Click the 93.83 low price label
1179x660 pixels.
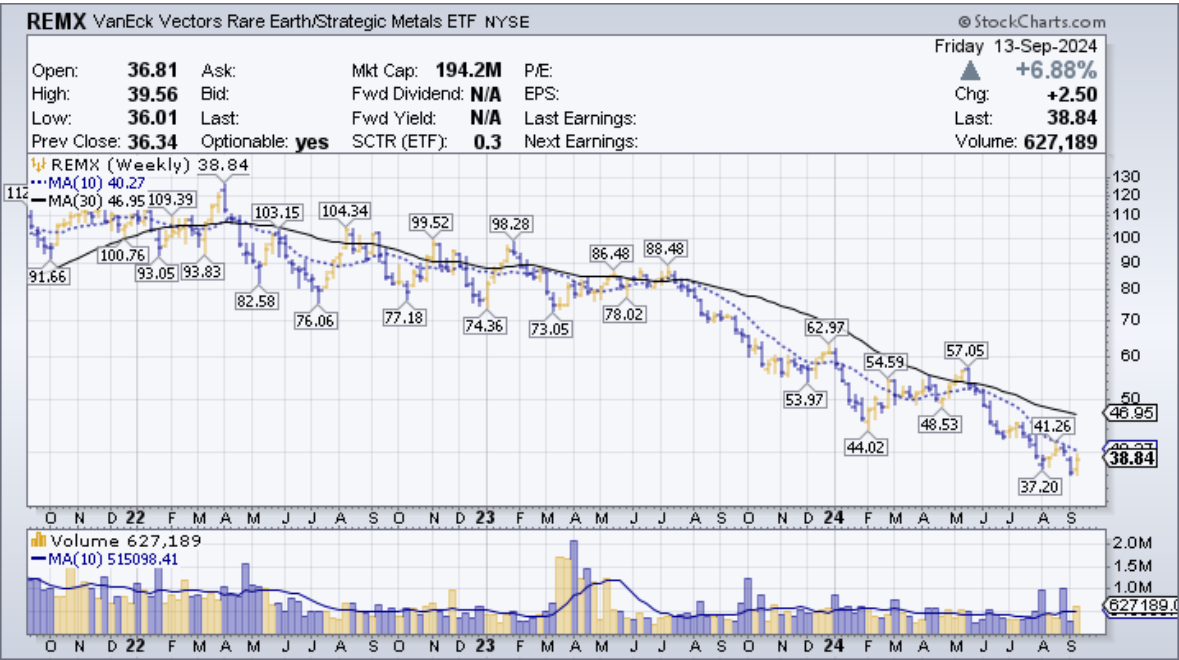202,272
